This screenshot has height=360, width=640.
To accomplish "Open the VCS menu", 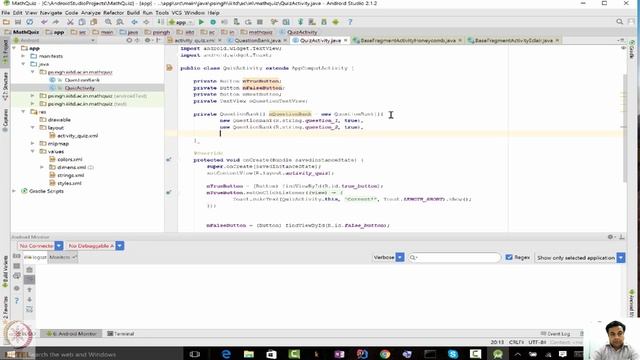I will click(x=176, y=13).
